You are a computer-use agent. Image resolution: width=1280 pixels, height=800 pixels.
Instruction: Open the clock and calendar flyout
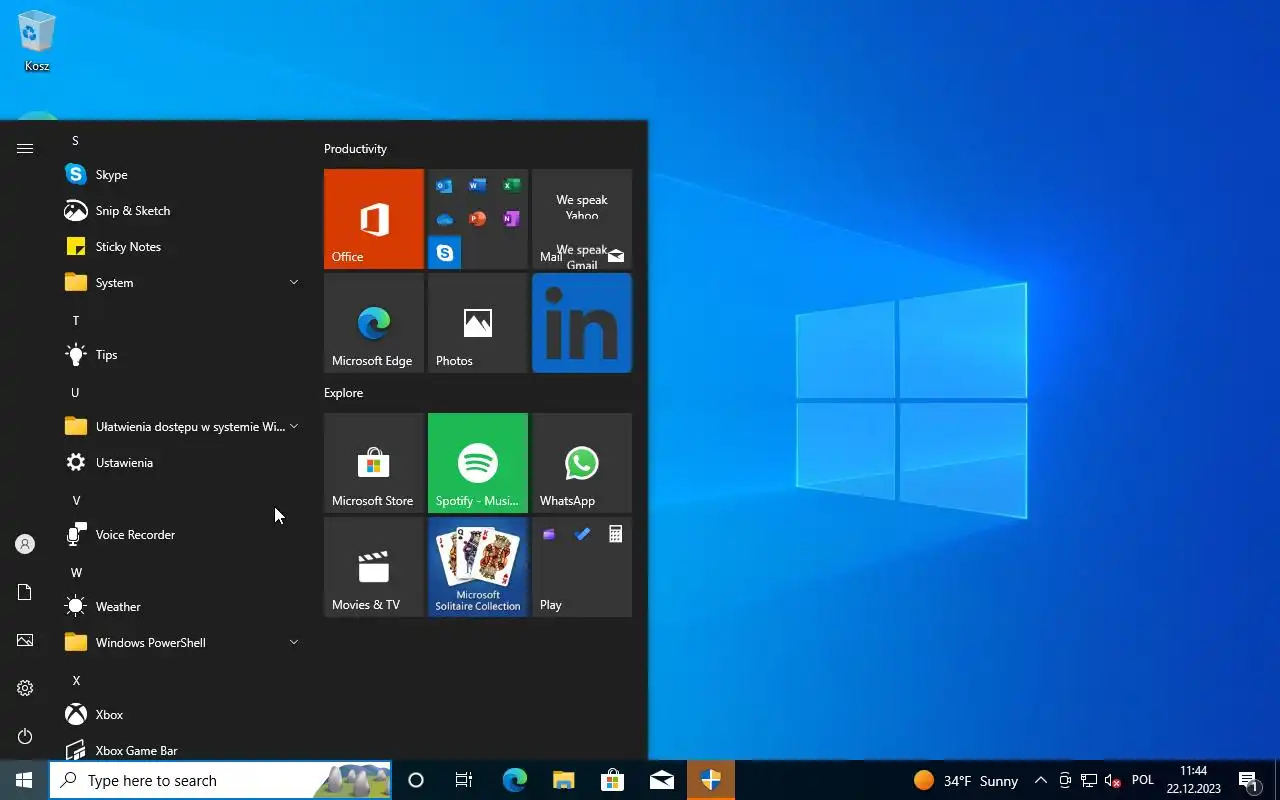point(1193,780)
